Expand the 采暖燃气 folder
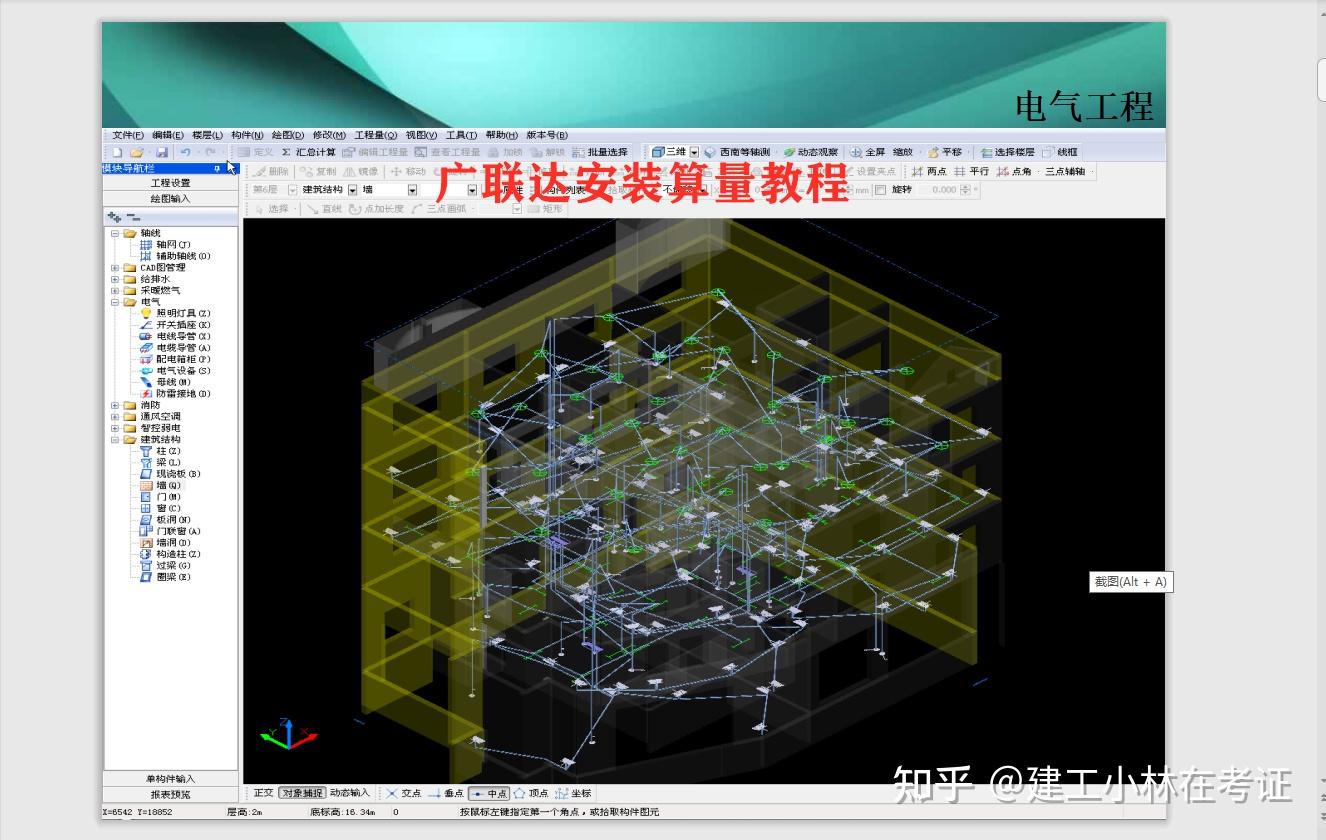1326x840 pixels. coord(115,291)
